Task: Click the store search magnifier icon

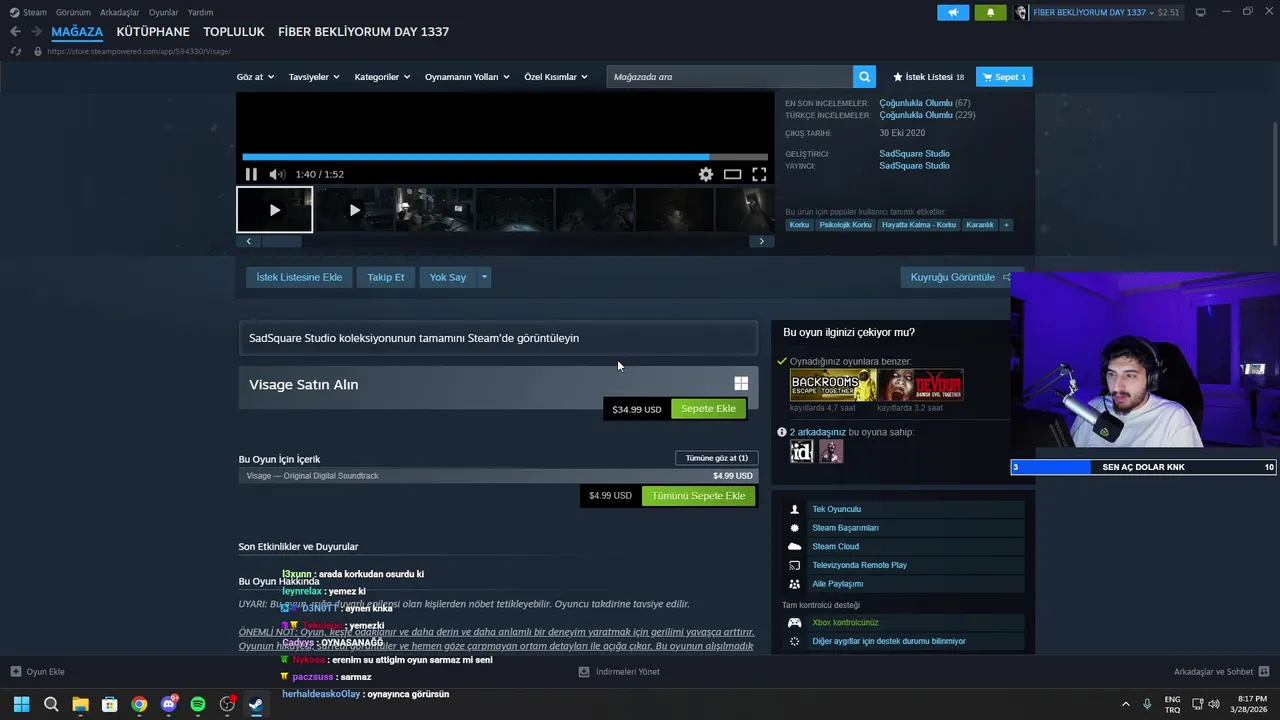Action: (x=864, y=77)
